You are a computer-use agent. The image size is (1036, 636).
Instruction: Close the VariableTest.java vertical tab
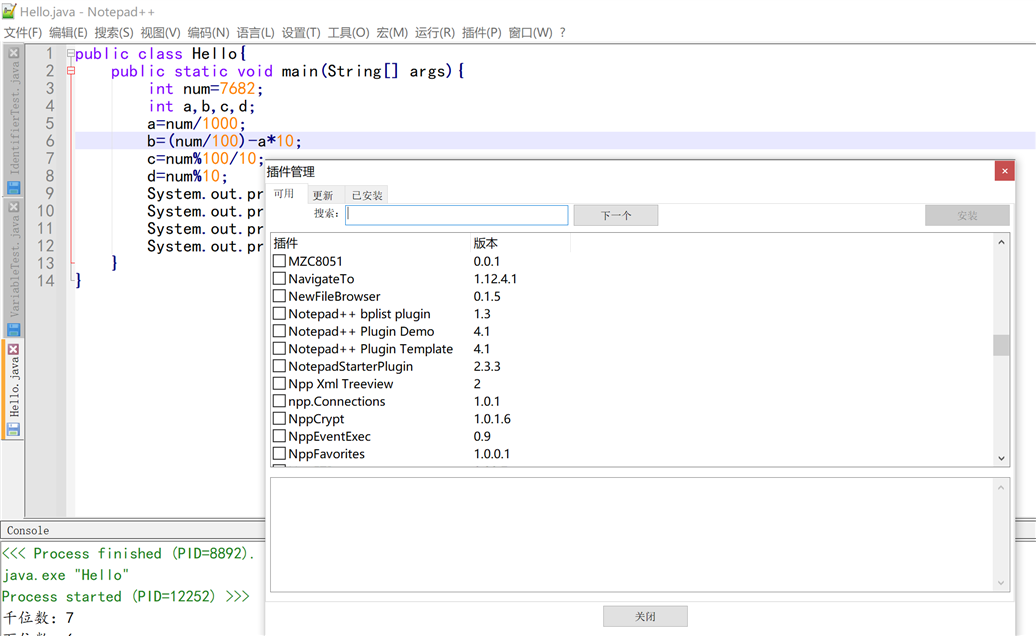13,207
